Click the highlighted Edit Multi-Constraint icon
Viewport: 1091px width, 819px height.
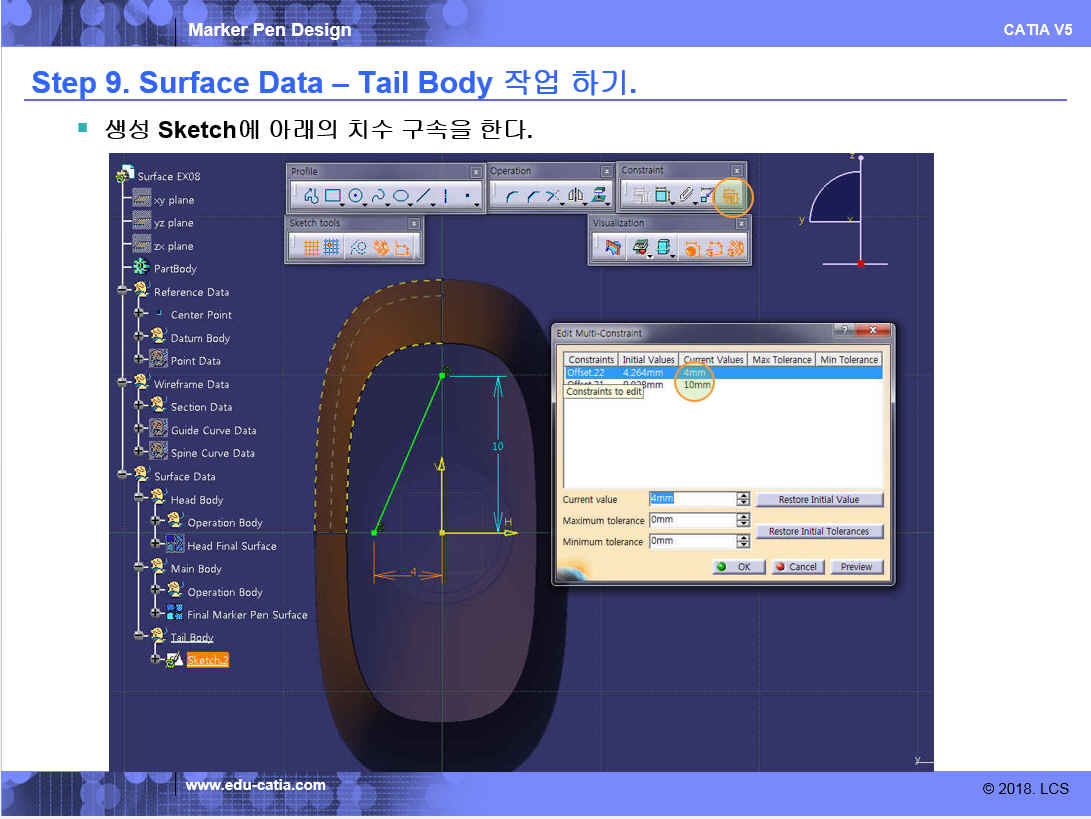click(x=731, y=197)
